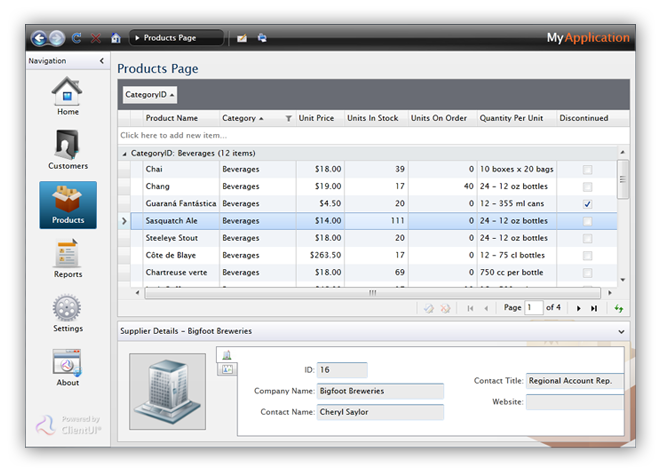
Task: Sort by Unit Price column header
Action: pyautogui.click(x=320, y=118)
